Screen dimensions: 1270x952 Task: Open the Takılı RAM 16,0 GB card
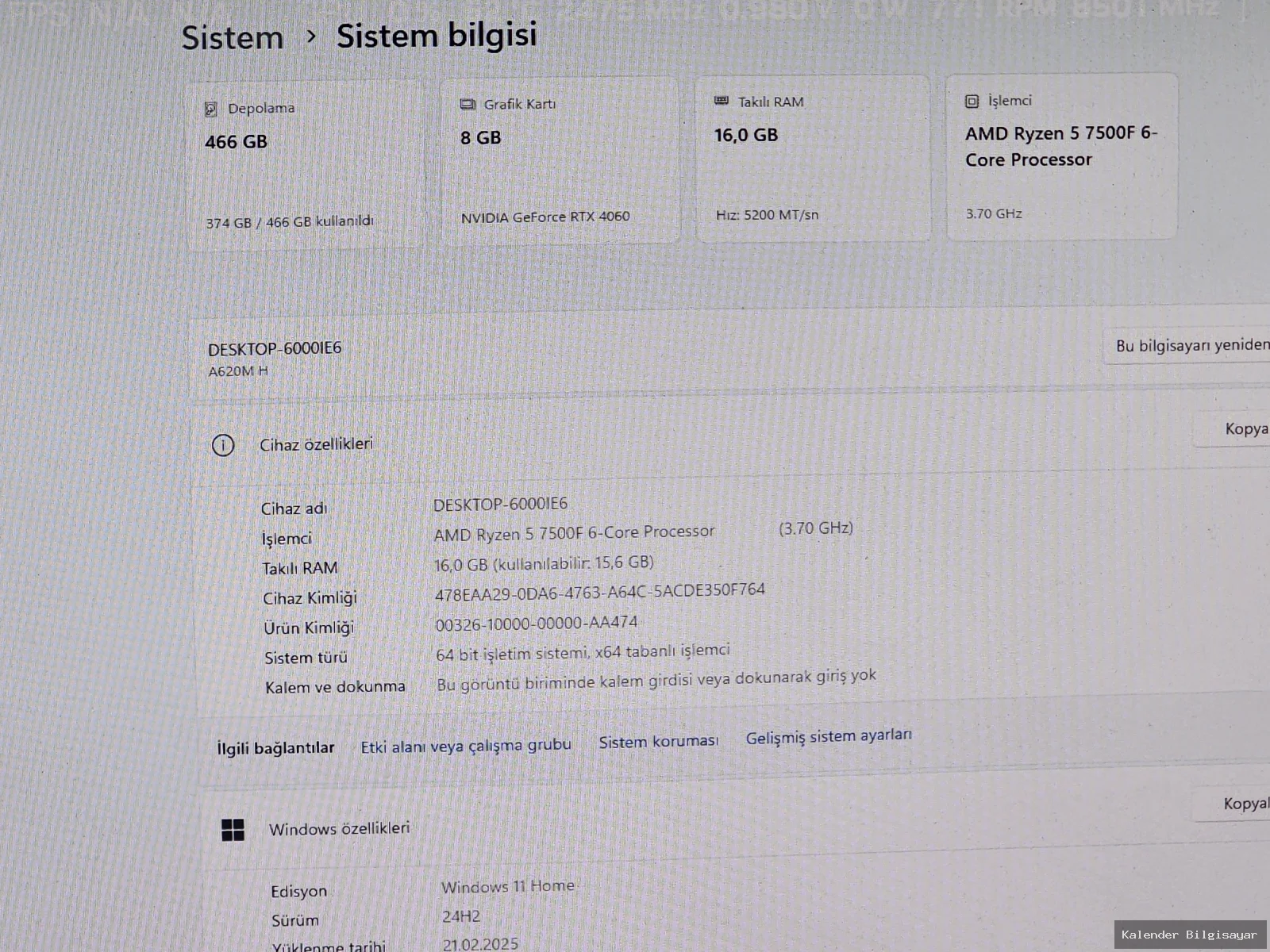(813, 158)
